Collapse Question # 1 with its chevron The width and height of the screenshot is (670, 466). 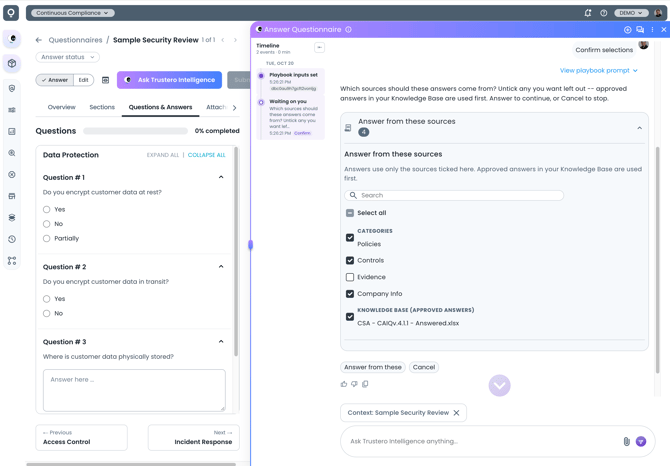point(221,177)
